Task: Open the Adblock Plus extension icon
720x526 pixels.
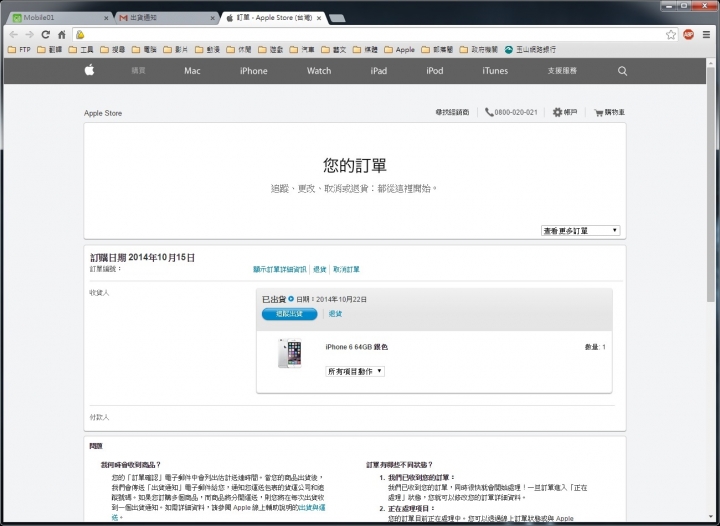Action: pyautogui.click(x=688, y=34)
